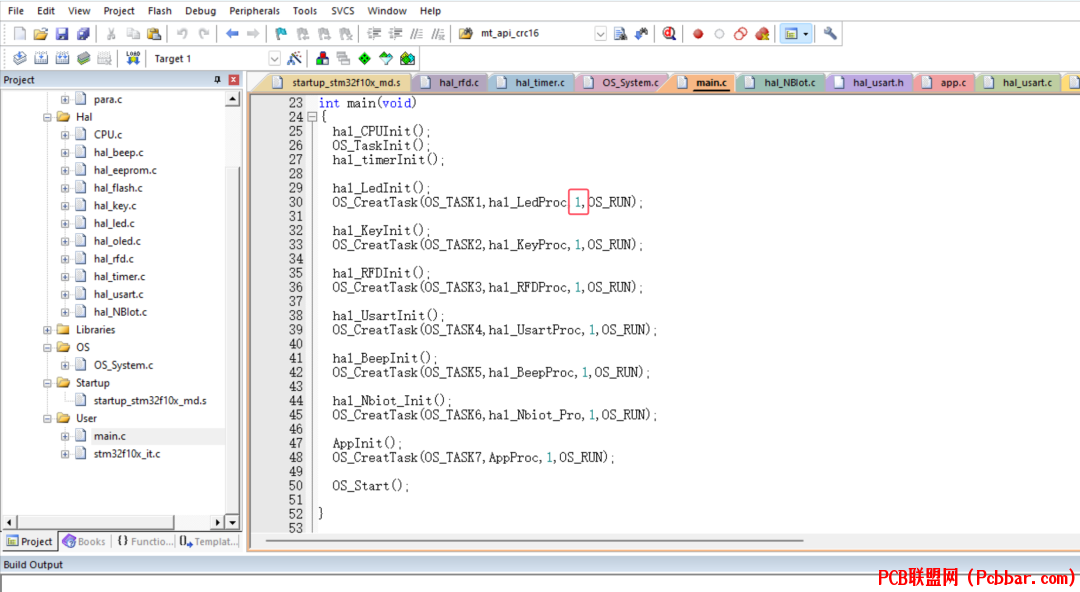Save the current file with floppy icon

pyautogui.click(x=62, y=34)
